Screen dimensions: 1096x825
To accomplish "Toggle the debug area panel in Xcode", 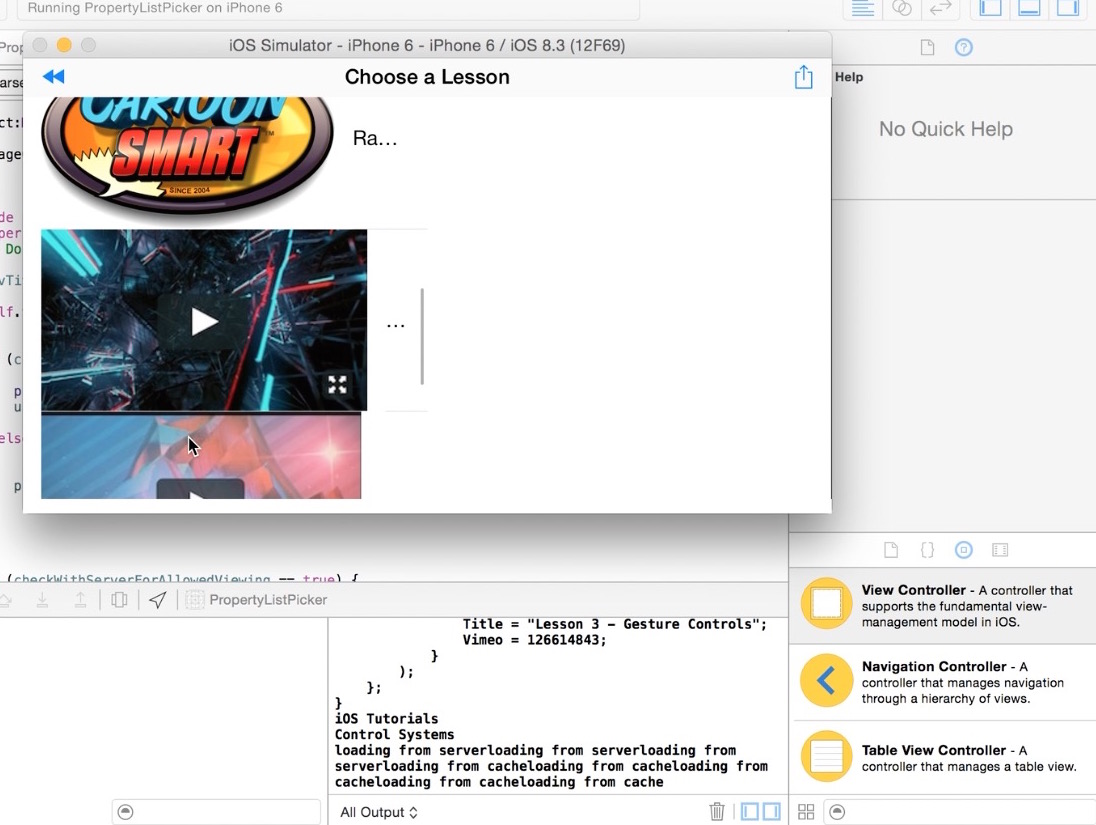I will (1029, 8).
